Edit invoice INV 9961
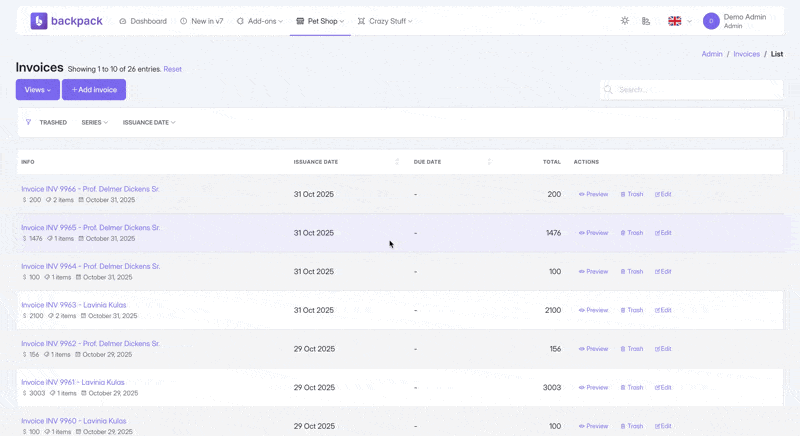 pyautogui.click(x=663, y=388)
